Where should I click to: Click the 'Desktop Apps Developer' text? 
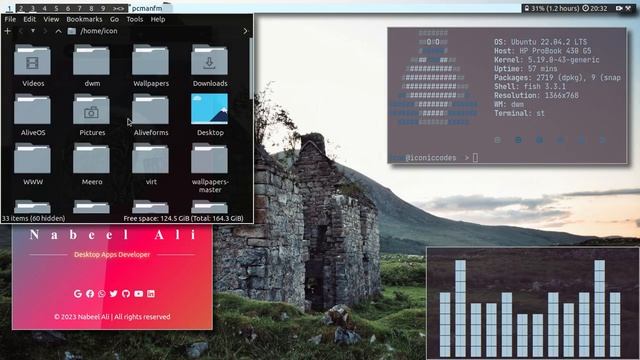pyautogui.click(x=112, y=254)
